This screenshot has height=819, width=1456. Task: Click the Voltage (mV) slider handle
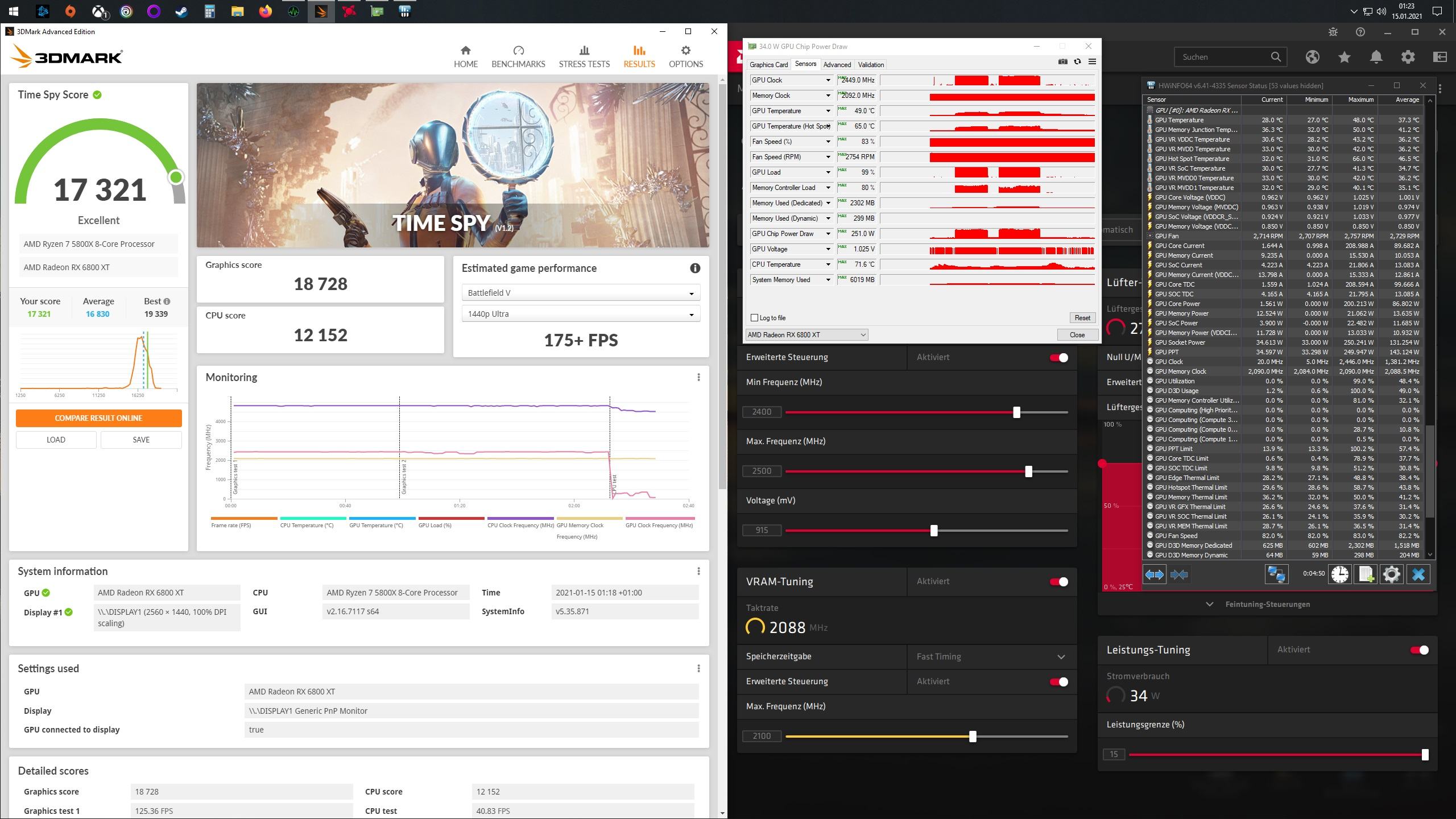point(933,531)
